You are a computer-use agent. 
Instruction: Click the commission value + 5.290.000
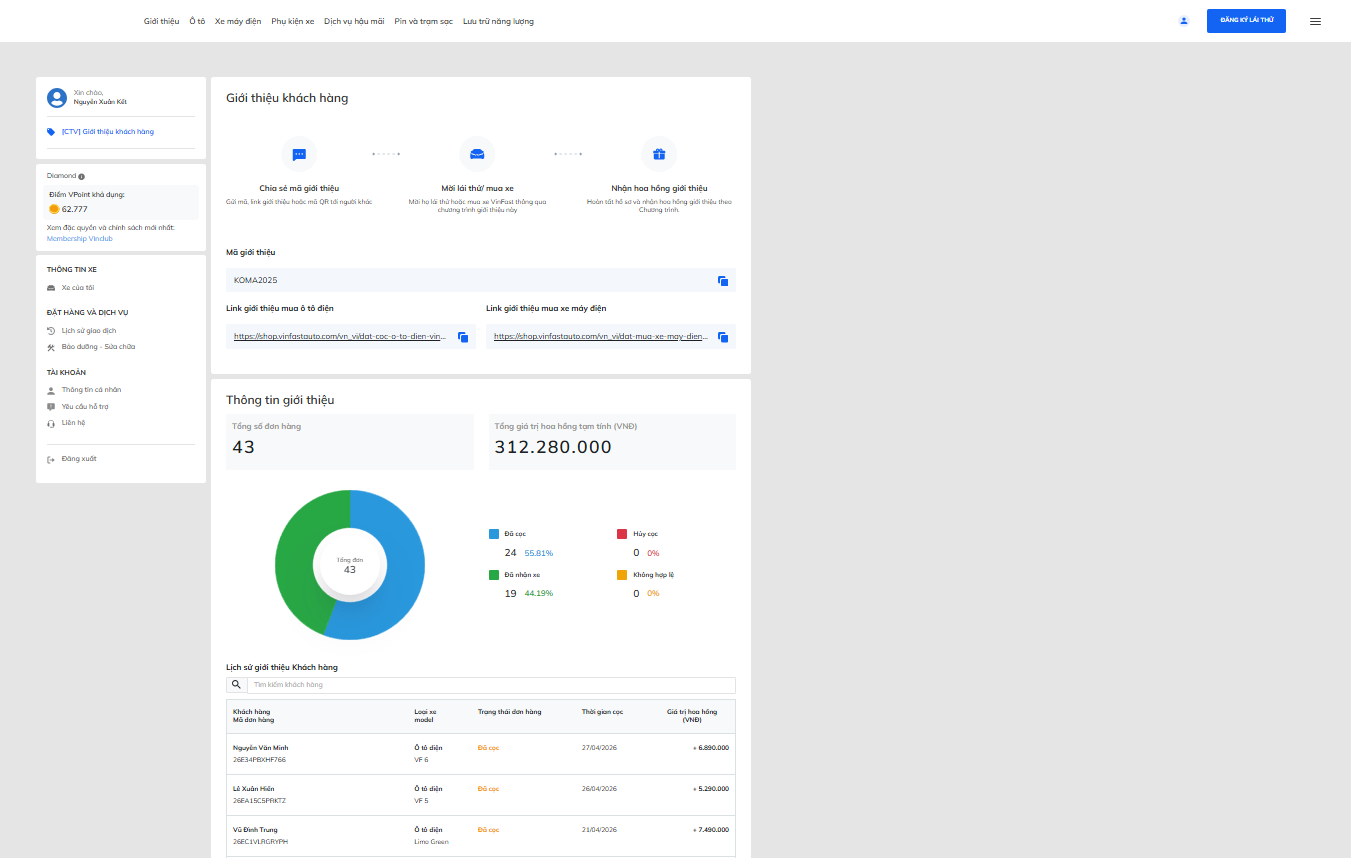[711, 789]
